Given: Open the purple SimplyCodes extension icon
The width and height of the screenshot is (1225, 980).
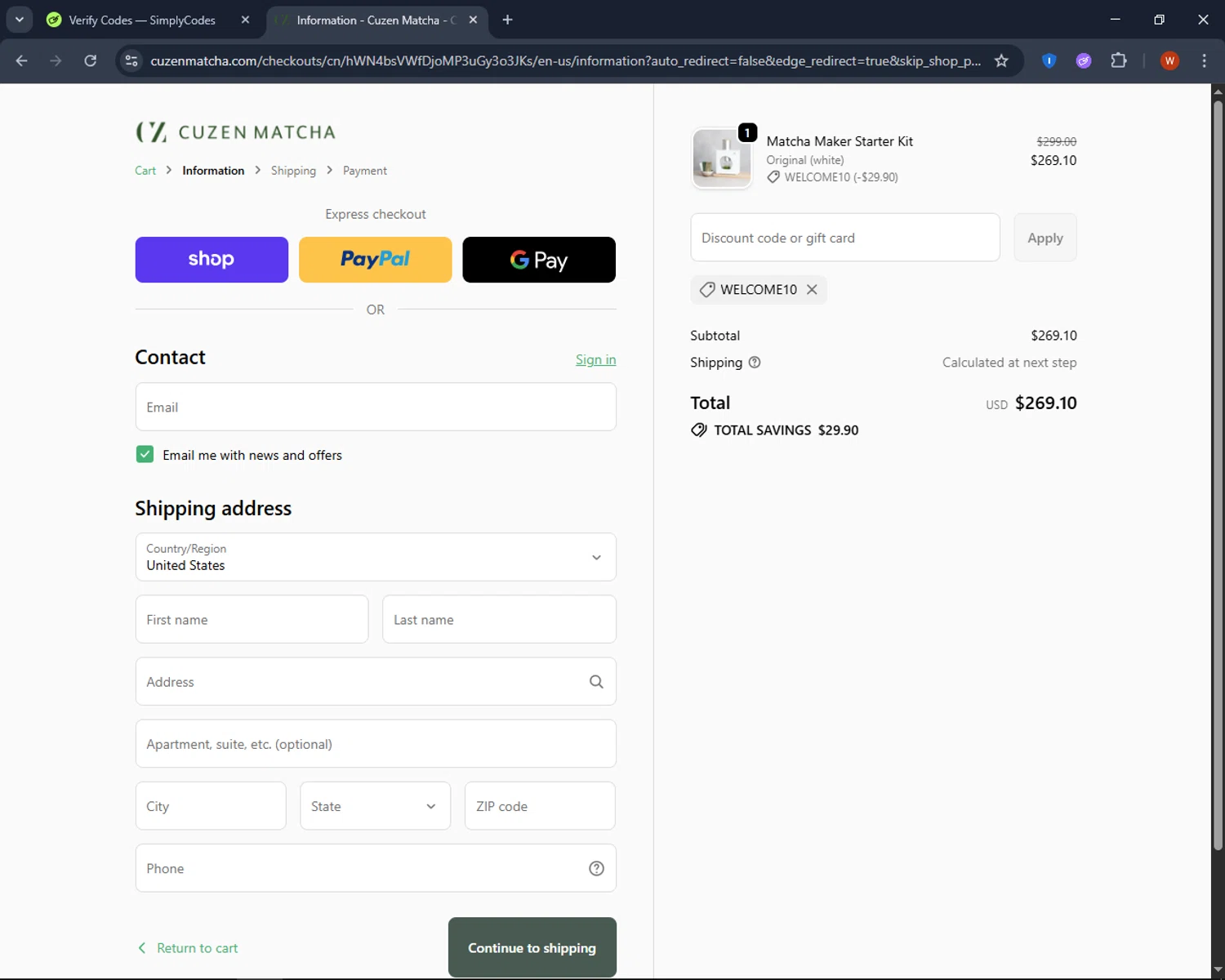Looking at the screenshot, I should 1084,60.
